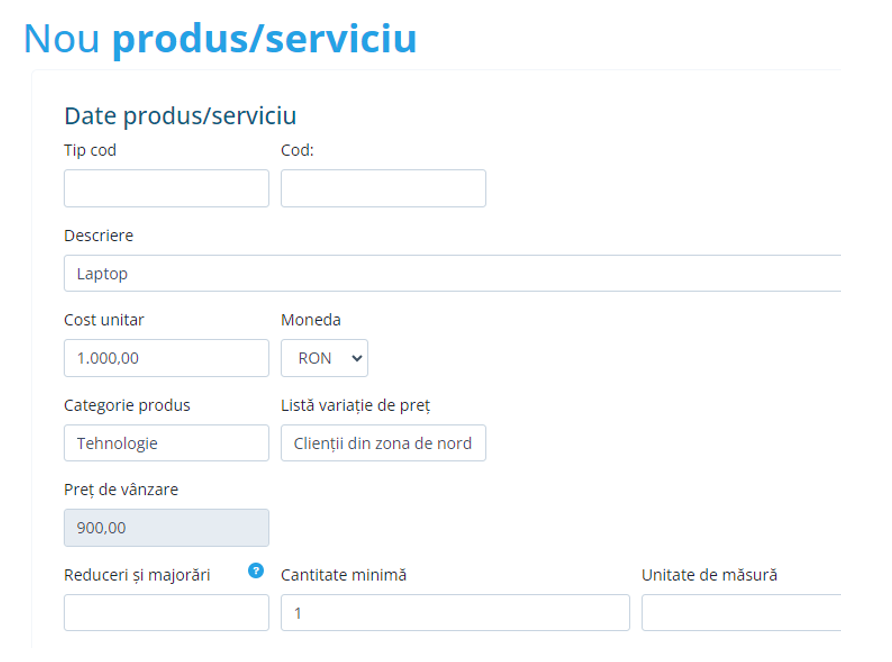Viewport: 892px width, 662px height.
Task: Focus the Categorie produs field with Tehnologie
Action: (166, 443)
